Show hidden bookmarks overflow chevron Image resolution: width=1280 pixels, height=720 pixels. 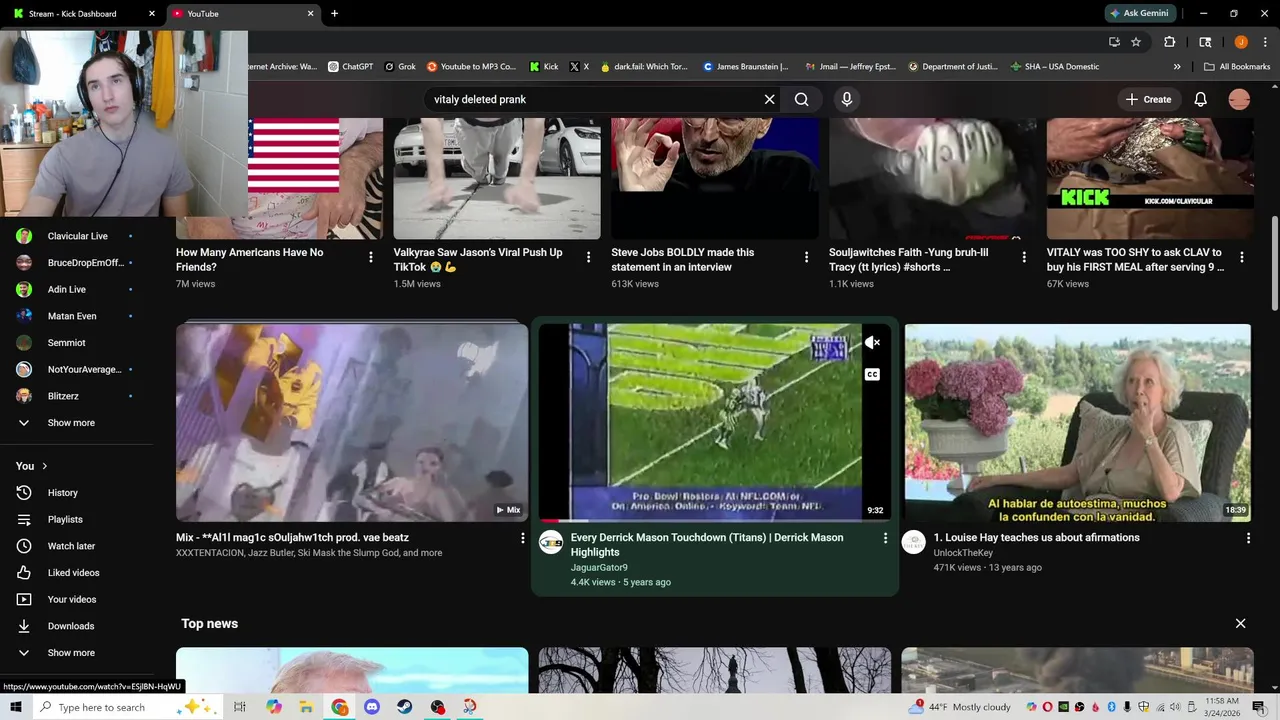click(1177, 67)
